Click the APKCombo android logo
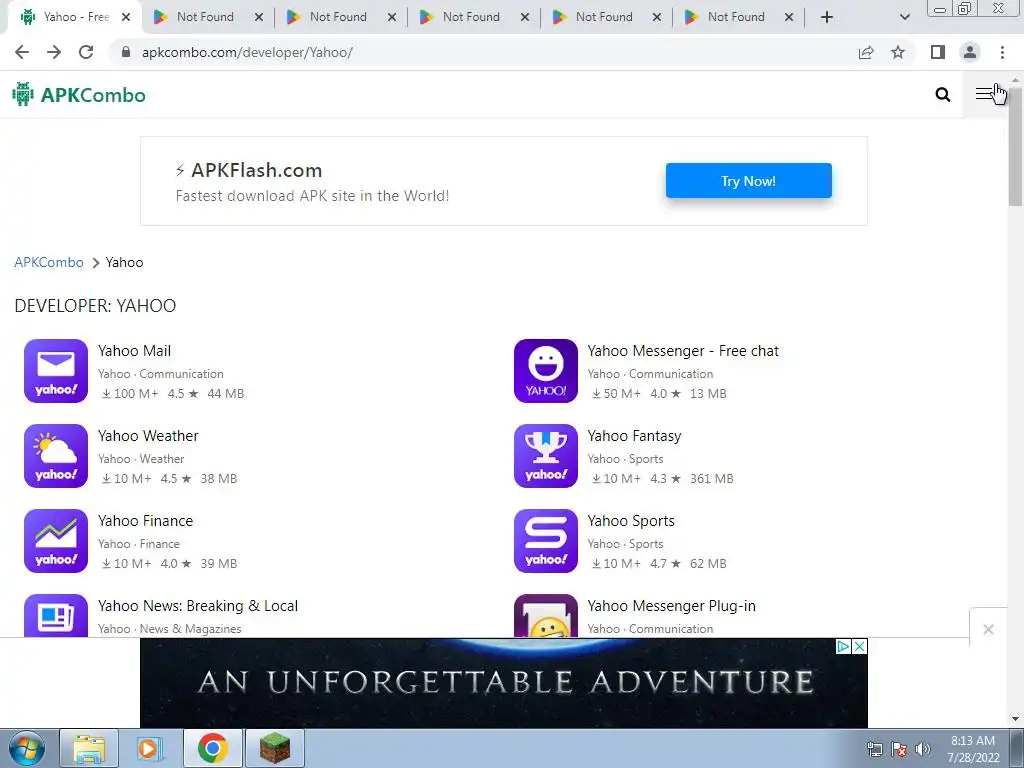The width and height of the screenshot is (1024, 768). tap(22, 95)
